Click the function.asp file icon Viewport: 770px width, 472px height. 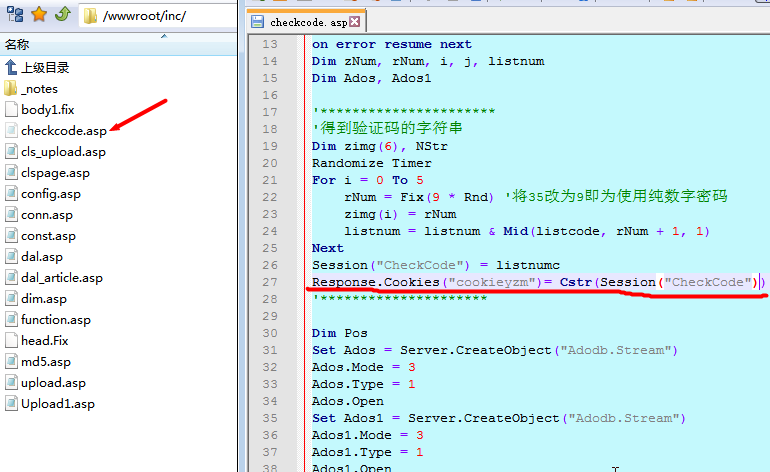click(11, 319)
